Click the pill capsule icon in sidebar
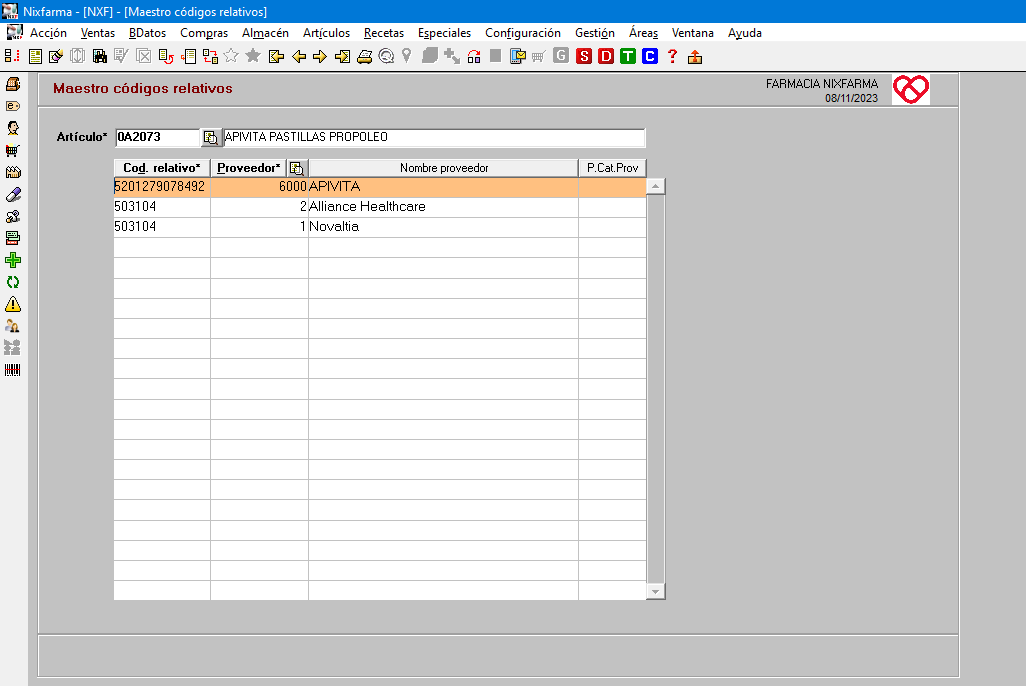Image resolution: width=1026 pixels, height=686 pixels. [12, 194]
